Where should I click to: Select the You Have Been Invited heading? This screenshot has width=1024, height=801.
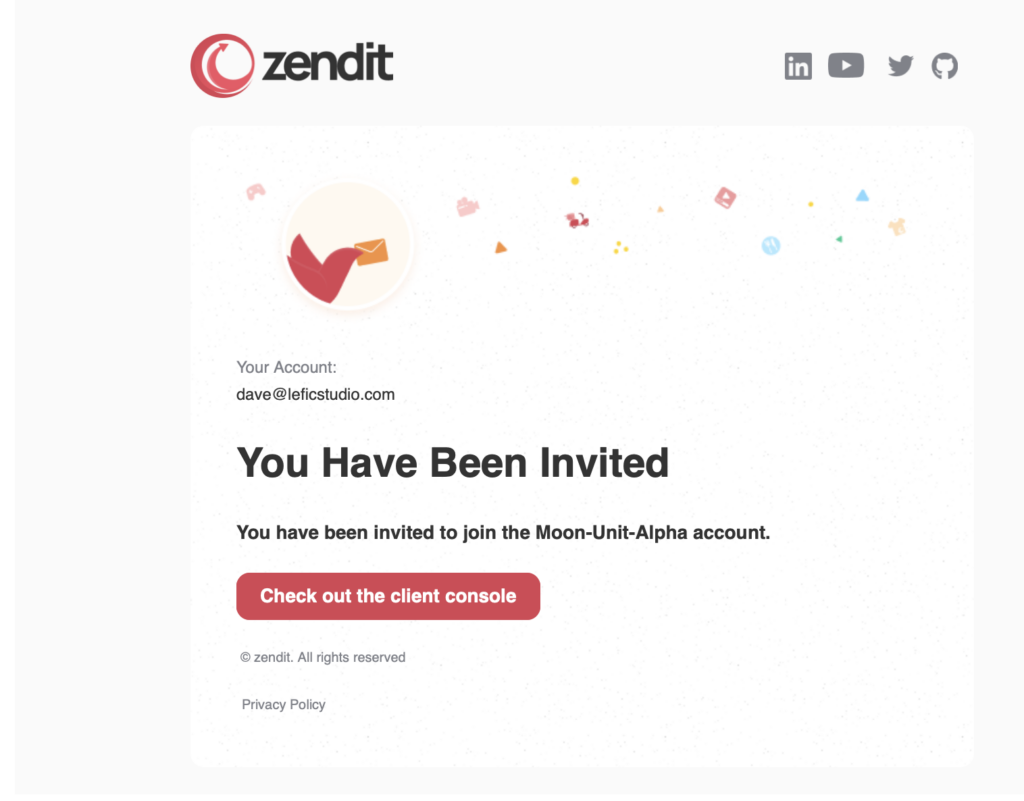[x=453, y=462]
